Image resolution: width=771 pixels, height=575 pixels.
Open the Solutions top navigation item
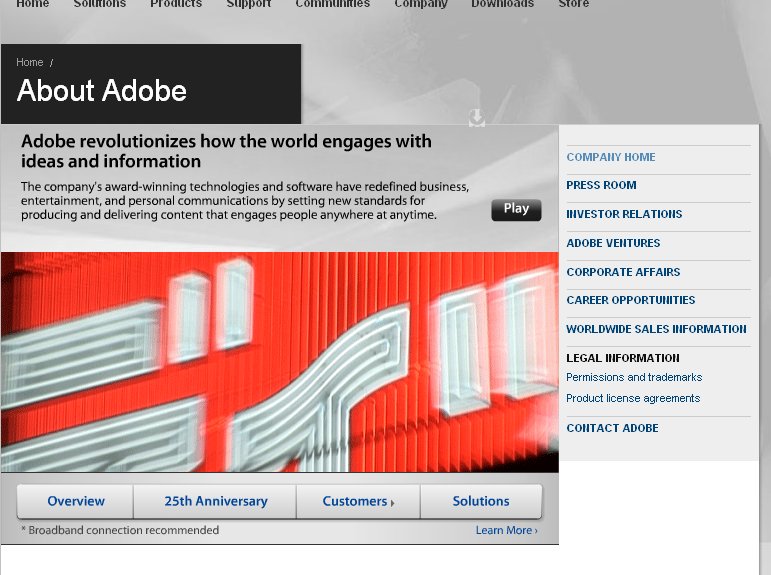point(99,4)
